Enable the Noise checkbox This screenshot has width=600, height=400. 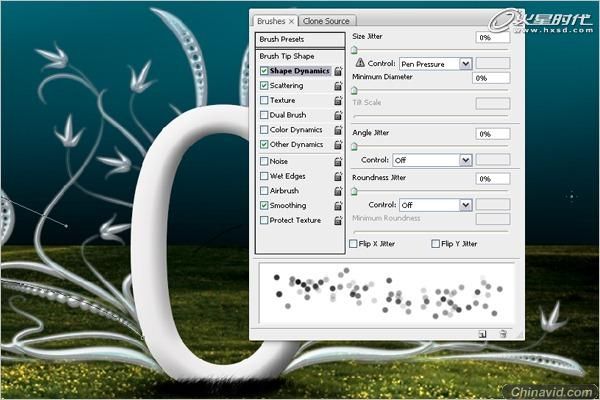264,162
